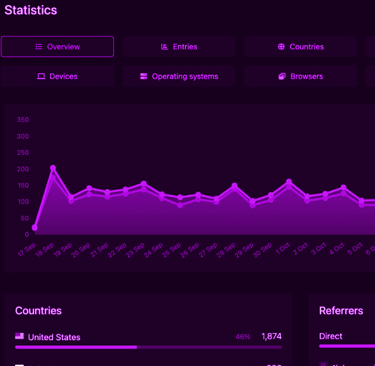Click the Statistics page heading

[x=31, y=10]
